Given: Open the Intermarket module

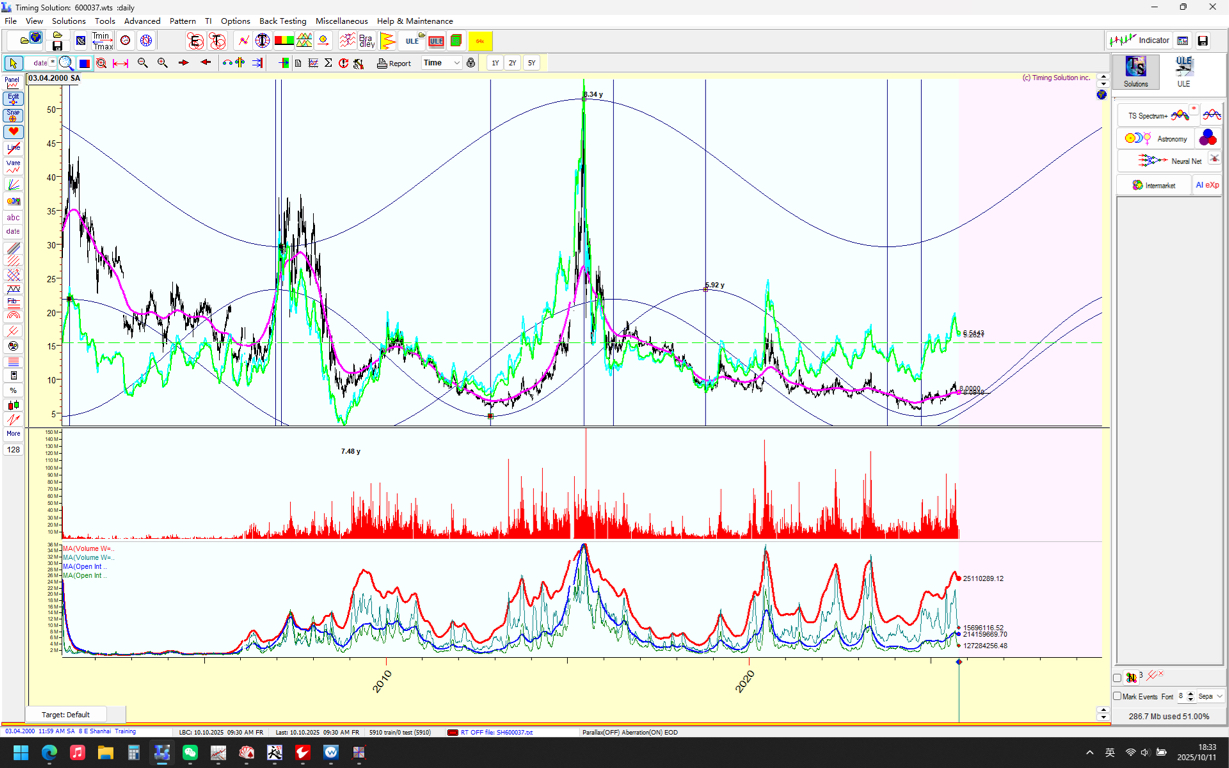Looking at the screenshot, I should point(1154,185).
